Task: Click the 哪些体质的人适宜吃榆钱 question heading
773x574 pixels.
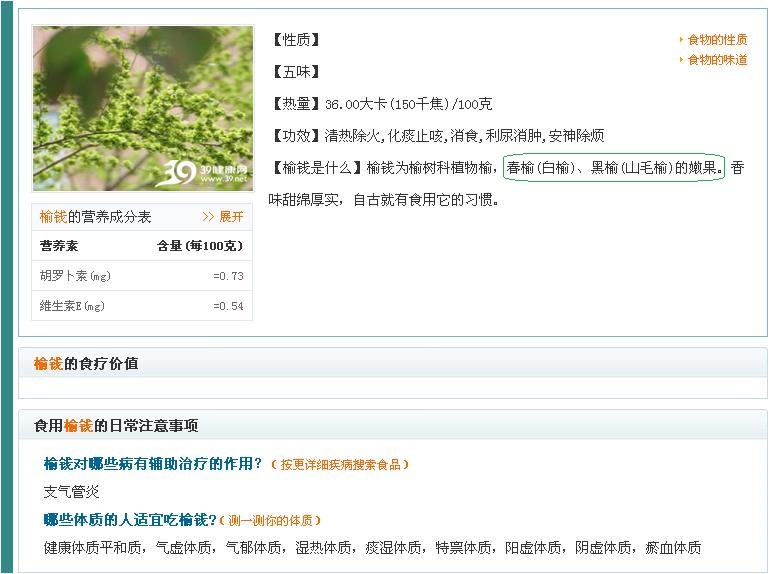Action: pyautogui.click(x=130, y=520)
